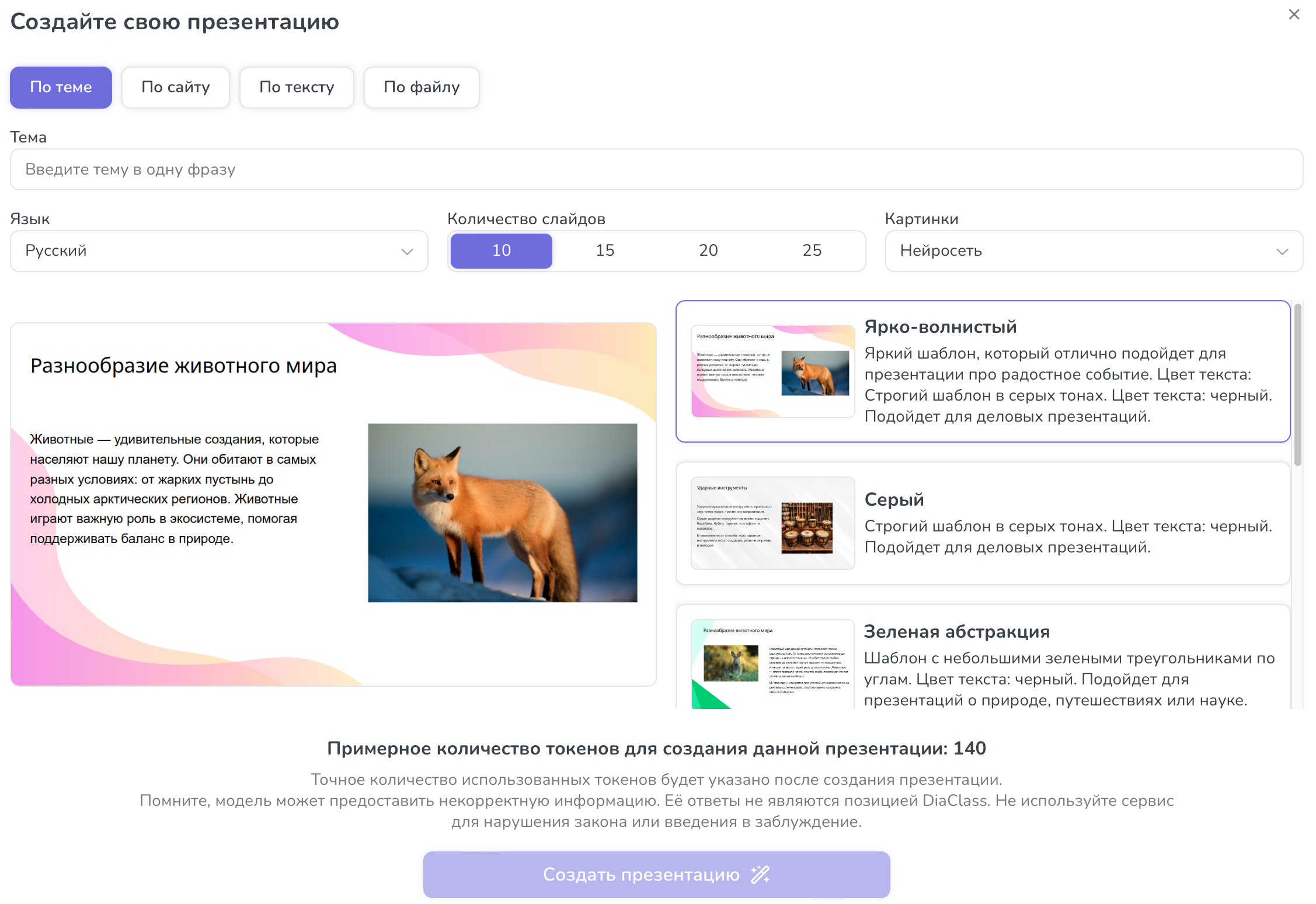Switch to the По тексту tab

click(x=297, y=88)
